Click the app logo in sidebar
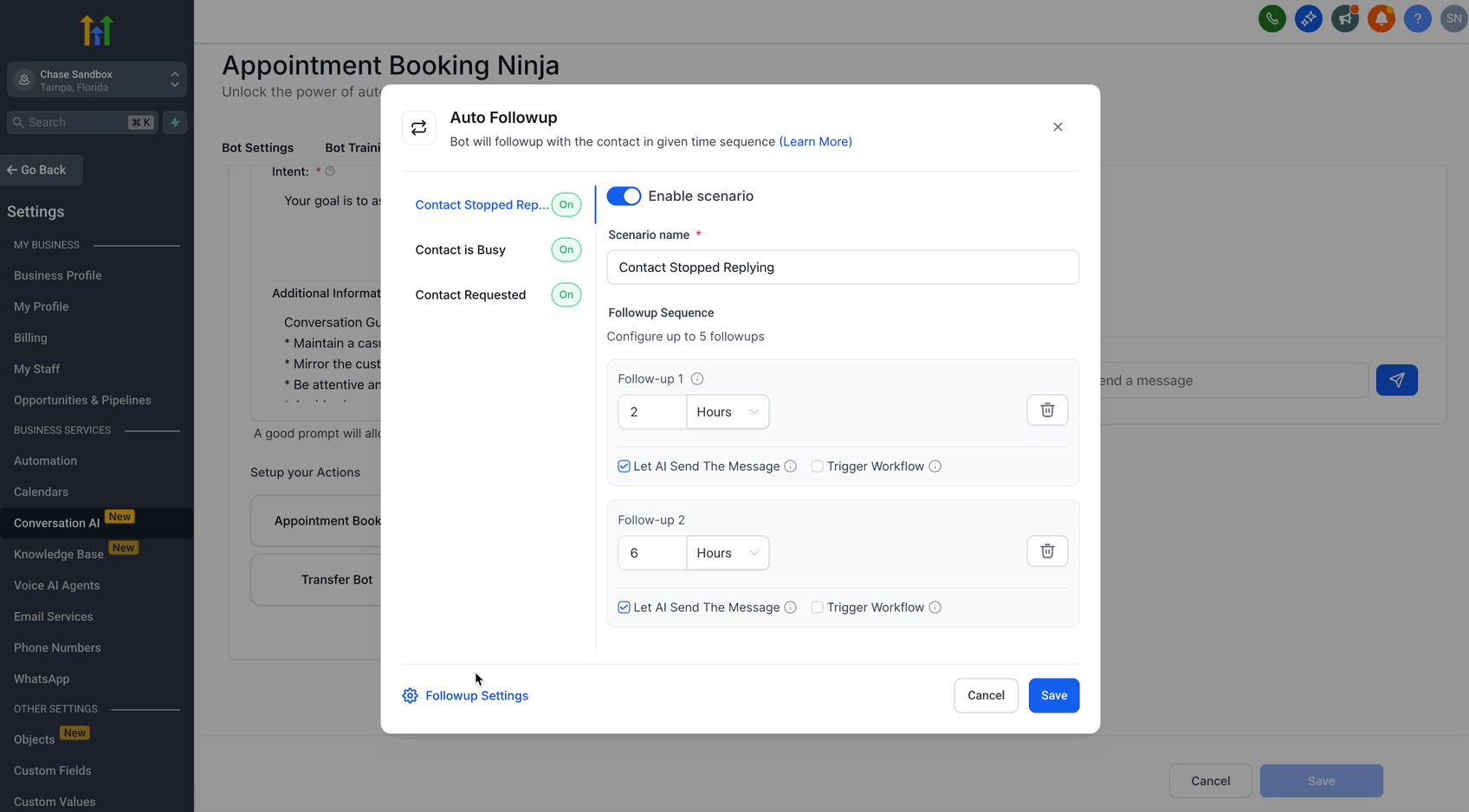Viewport: 1469px width, 812px height. click(97, 30)
